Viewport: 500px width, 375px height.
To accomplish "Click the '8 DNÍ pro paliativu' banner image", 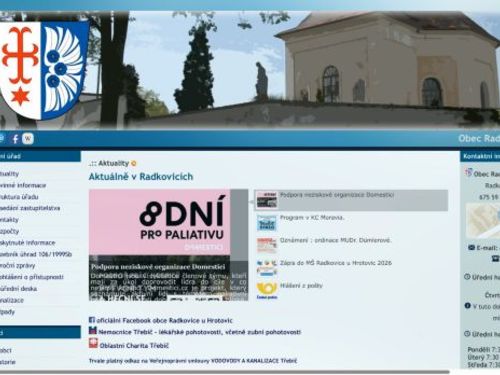I will point(168,245).
